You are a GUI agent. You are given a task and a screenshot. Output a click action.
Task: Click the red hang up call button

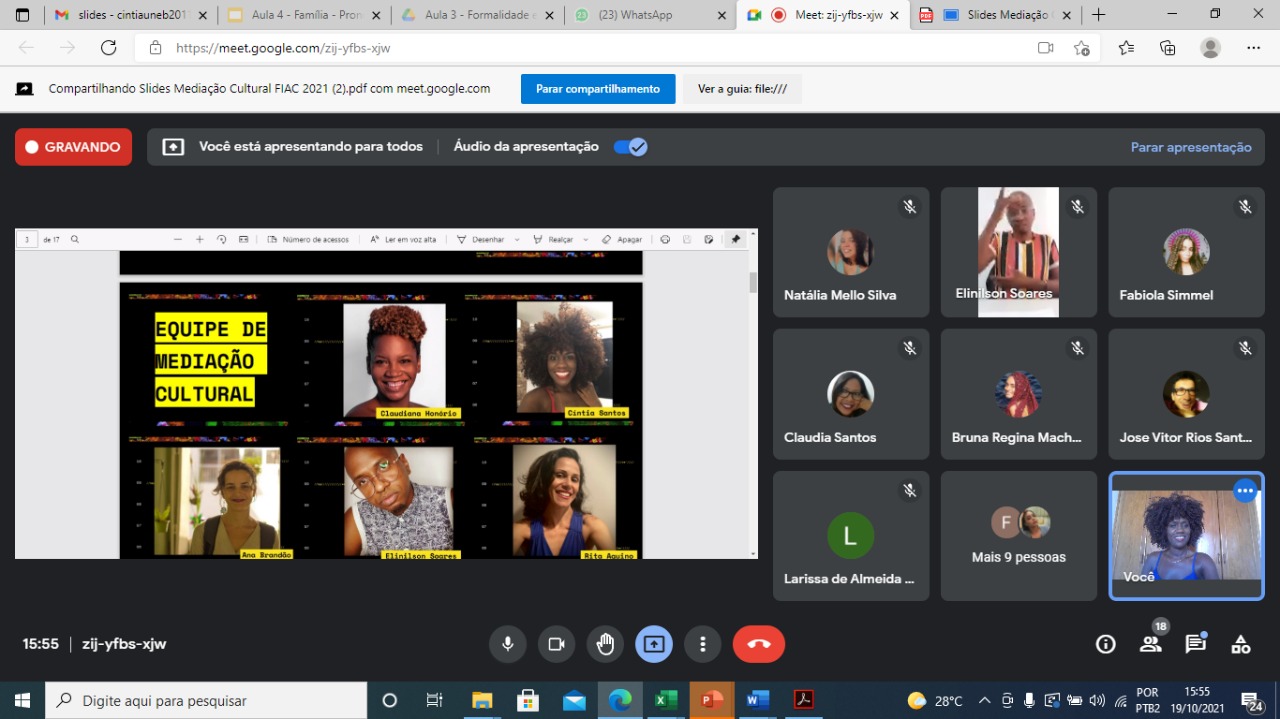(758, 644)
